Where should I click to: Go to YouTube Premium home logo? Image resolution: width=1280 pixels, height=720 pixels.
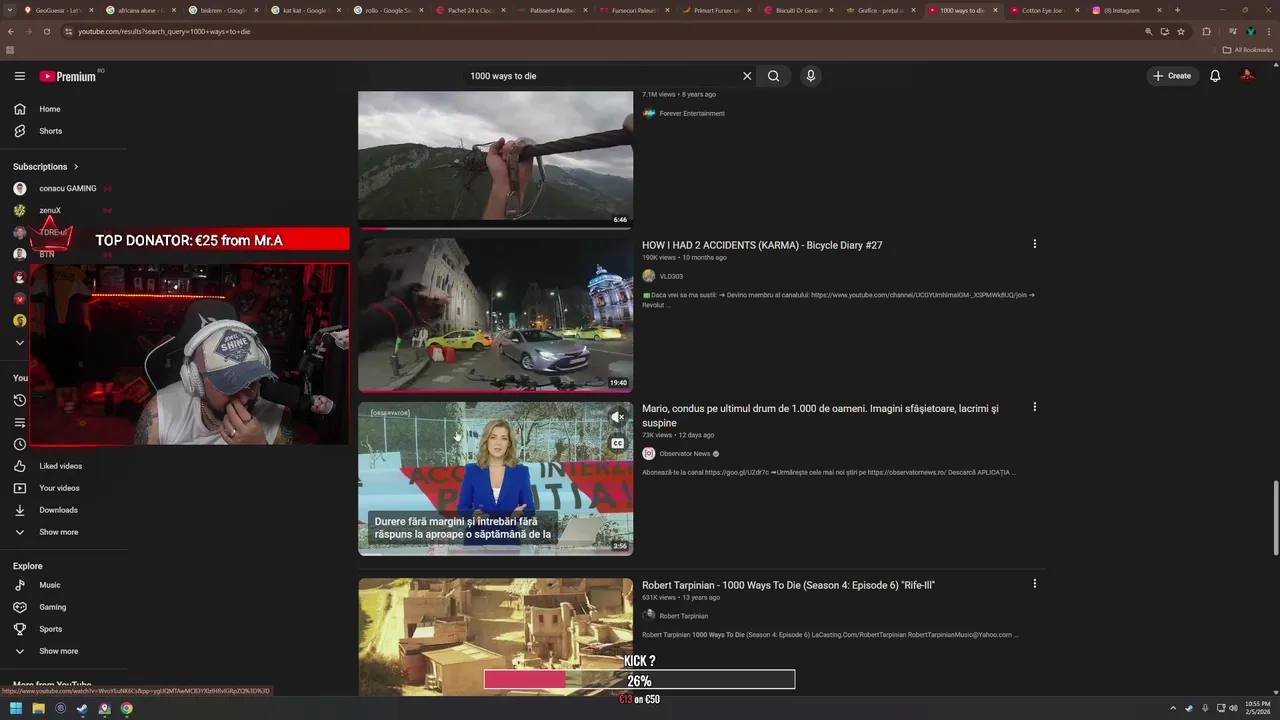point(68,76)
